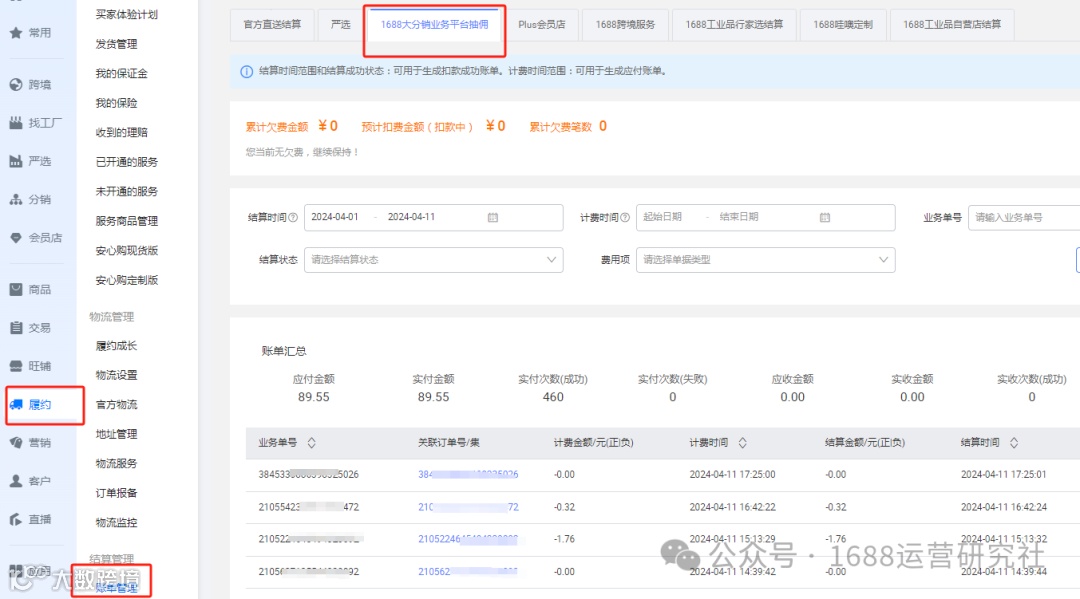Open the 1688跨境服务 tab

click(x=625, y=25)
